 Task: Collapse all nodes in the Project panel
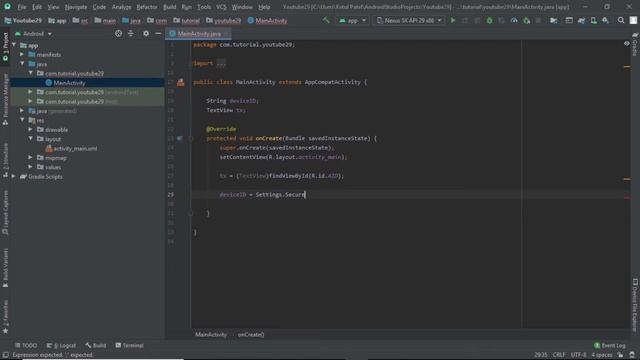coord(131,33)
